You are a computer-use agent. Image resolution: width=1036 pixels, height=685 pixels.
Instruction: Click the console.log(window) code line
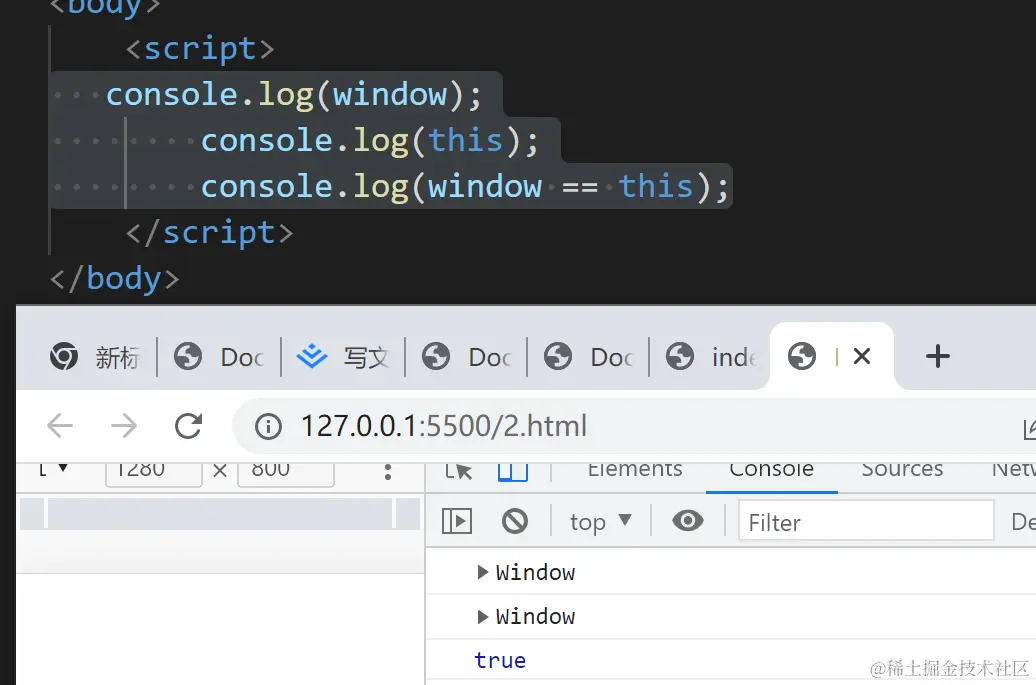(x=294, y=94)
